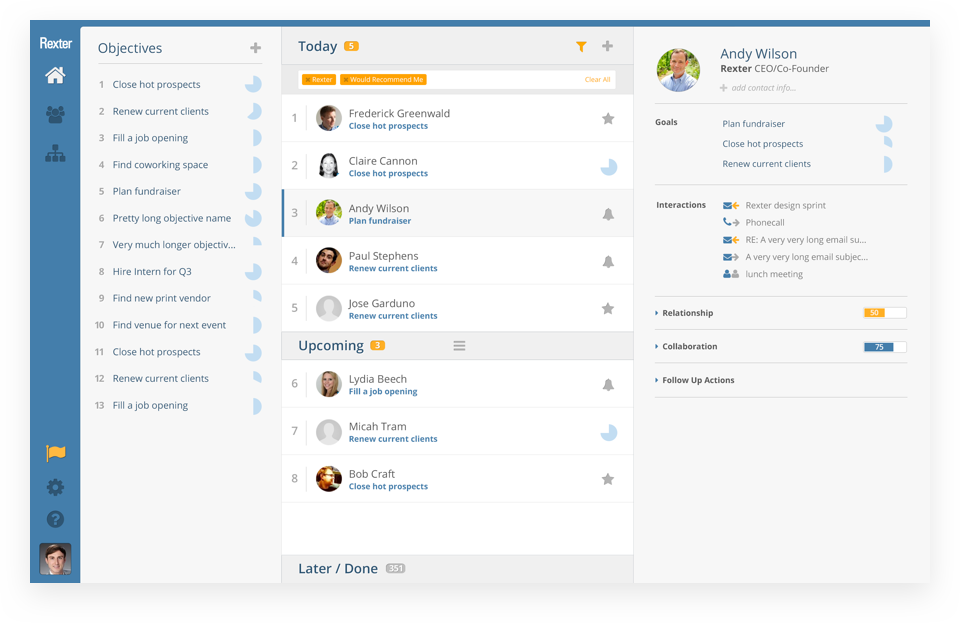Click the orange flag icon in sidebar
The height and width of the screenshot is (623, 960).
point(55,453)
